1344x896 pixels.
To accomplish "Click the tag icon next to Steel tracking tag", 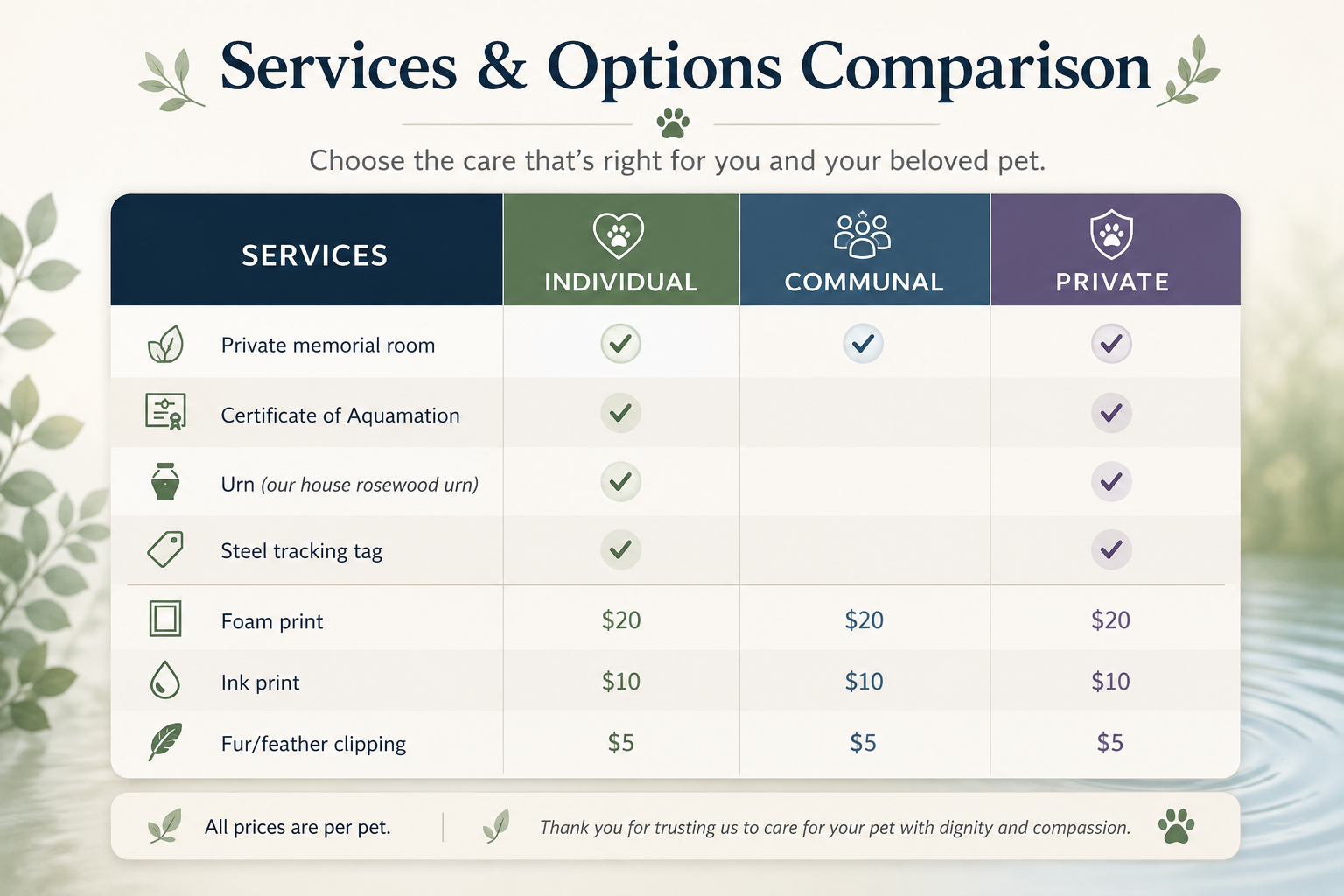I will (x=165, y=549).
